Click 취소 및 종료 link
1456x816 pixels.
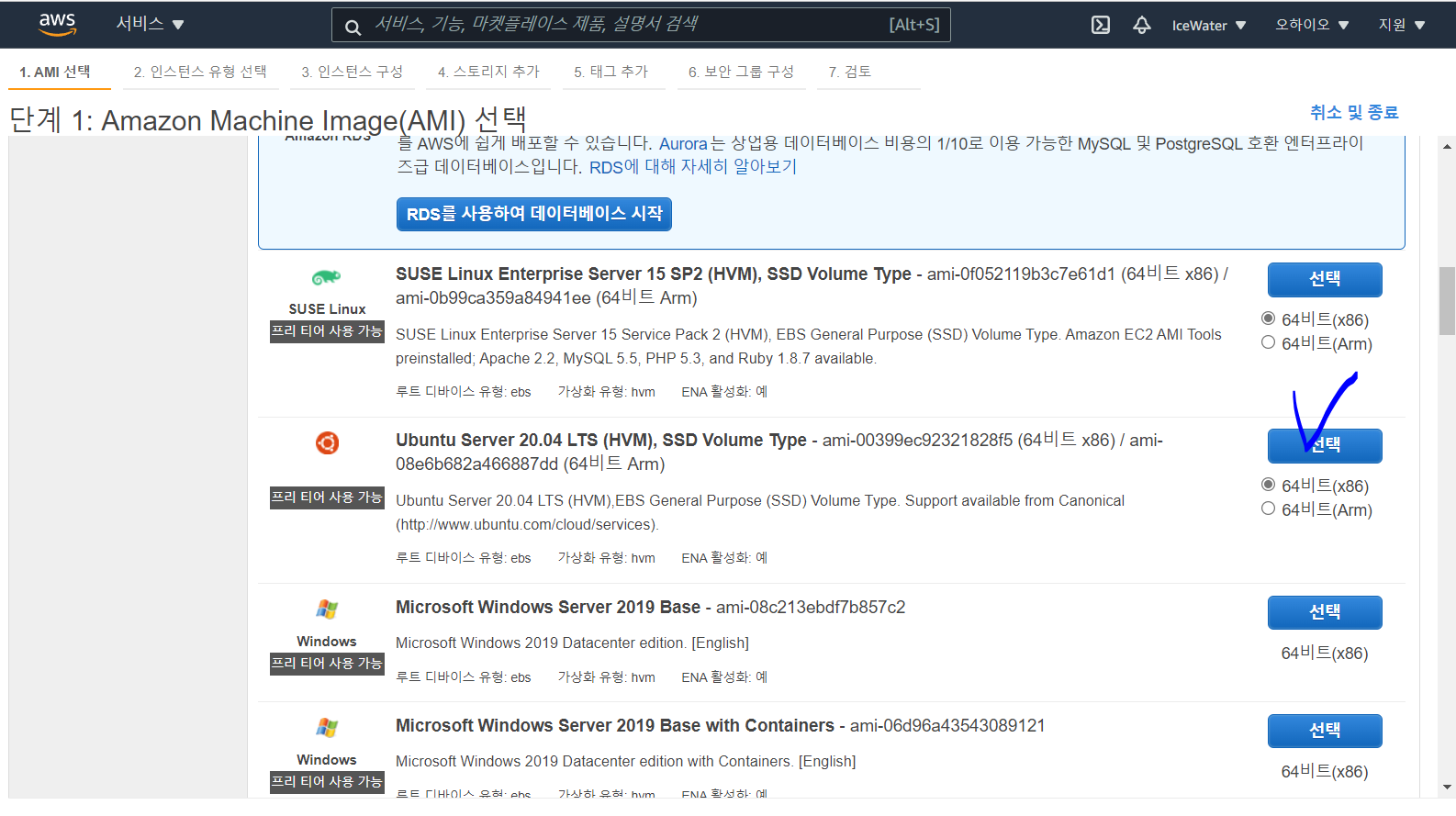1354,112
